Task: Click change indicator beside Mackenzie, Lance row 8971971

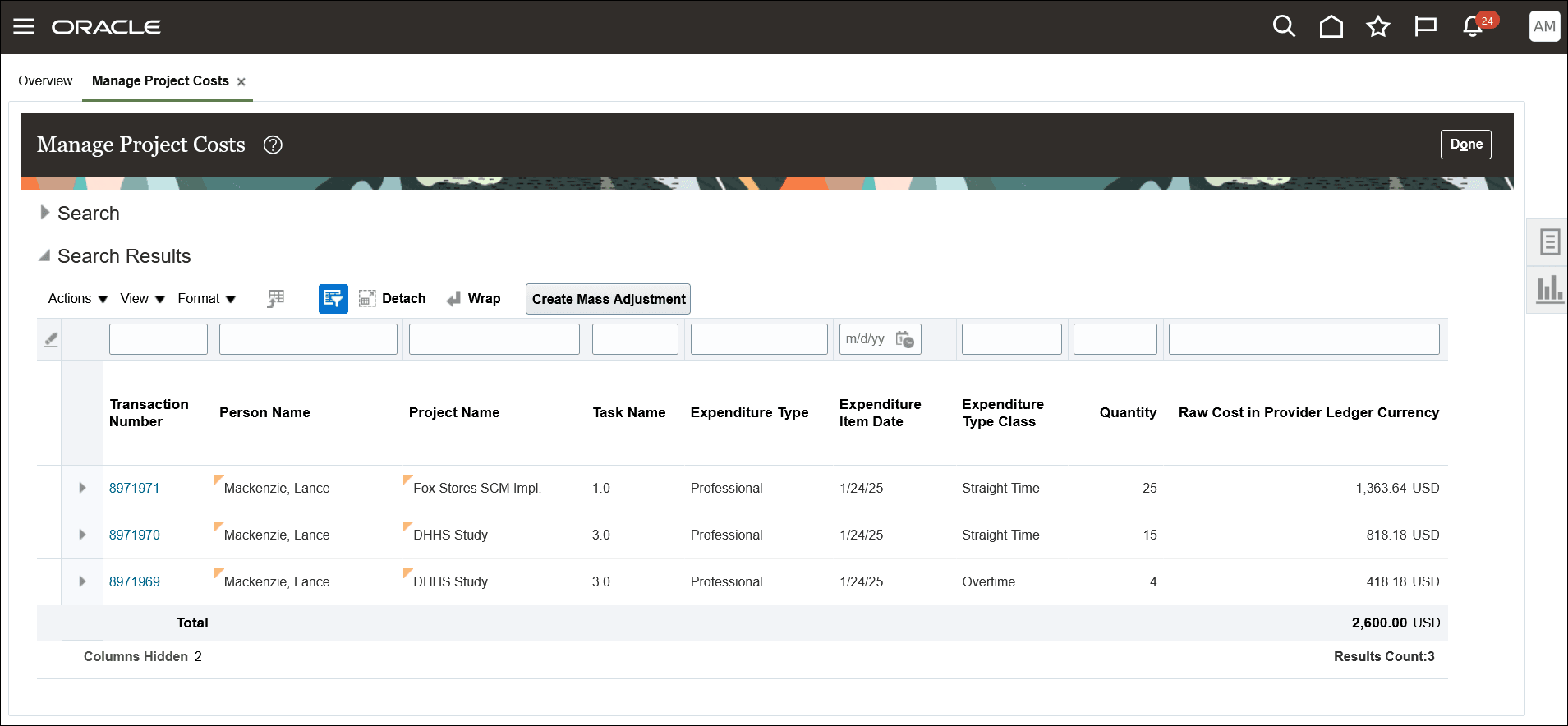Action: pyautogui.click(x=218, y=479)
